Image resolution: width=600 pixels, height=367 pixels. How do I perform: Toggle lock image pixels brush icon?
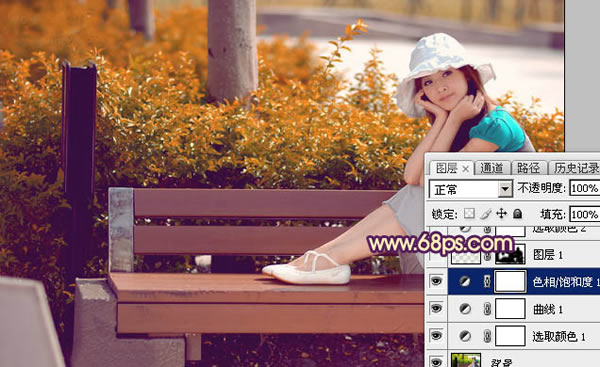(485, 214)
